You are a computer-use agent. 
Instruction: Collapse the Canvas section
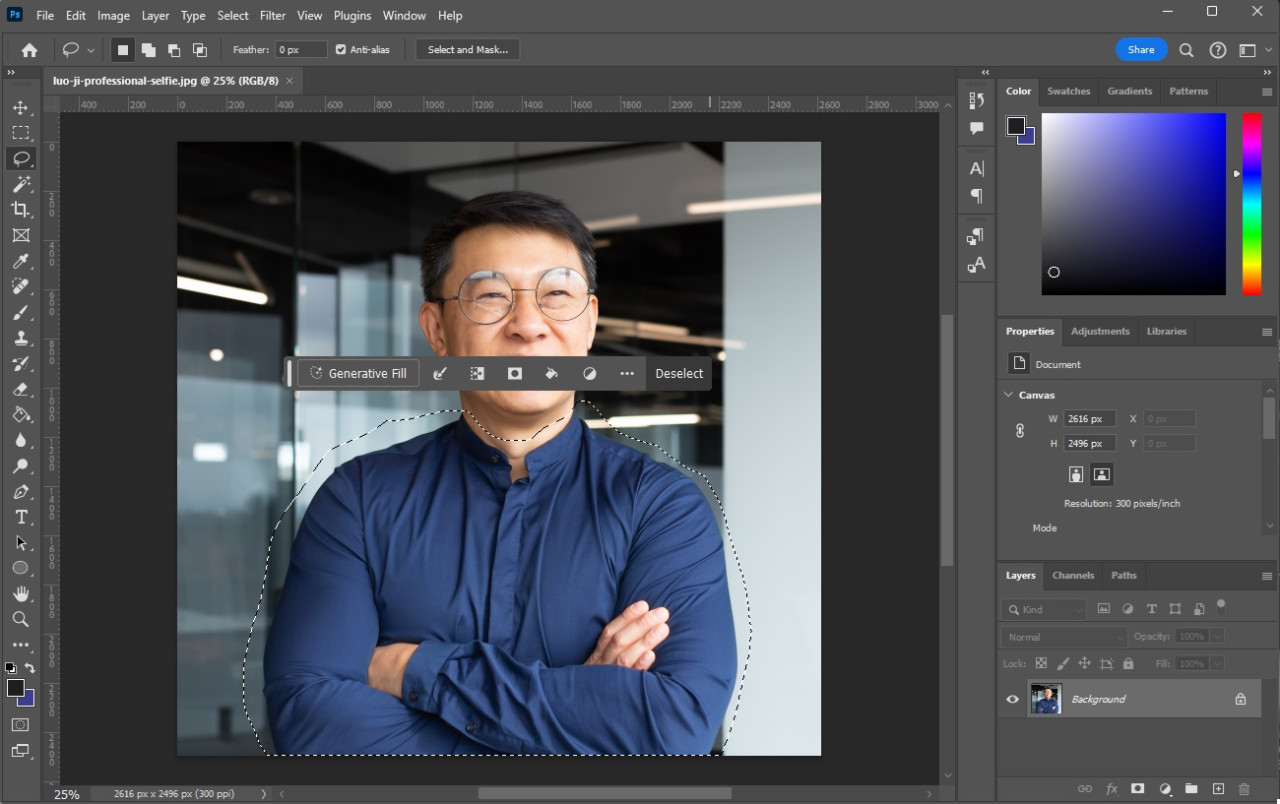(x=1008, y=395)
